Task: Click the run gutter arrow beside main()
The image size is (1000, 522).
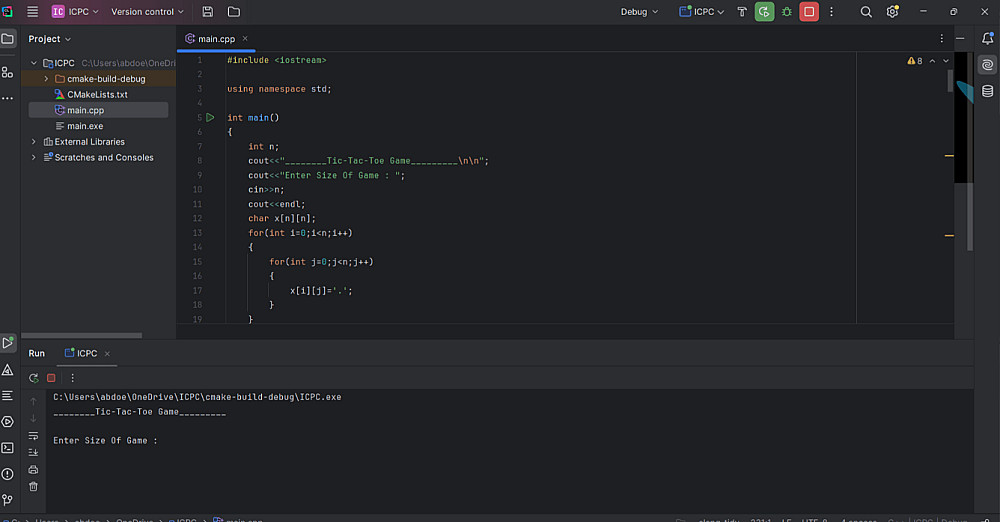Action: (210, 117)
